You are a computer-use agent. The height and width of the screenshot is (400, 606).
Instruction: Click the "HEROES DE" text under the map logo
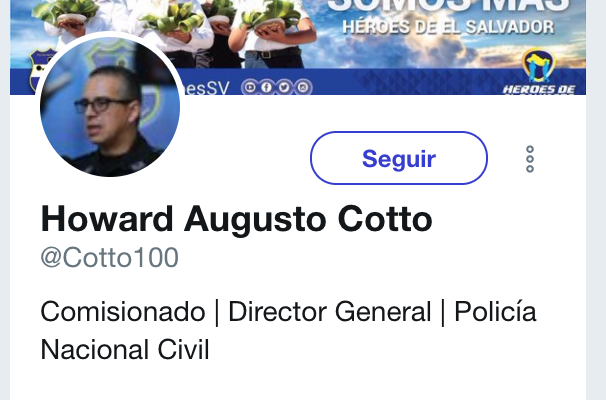pyautogui.click(x=539, y=90)
